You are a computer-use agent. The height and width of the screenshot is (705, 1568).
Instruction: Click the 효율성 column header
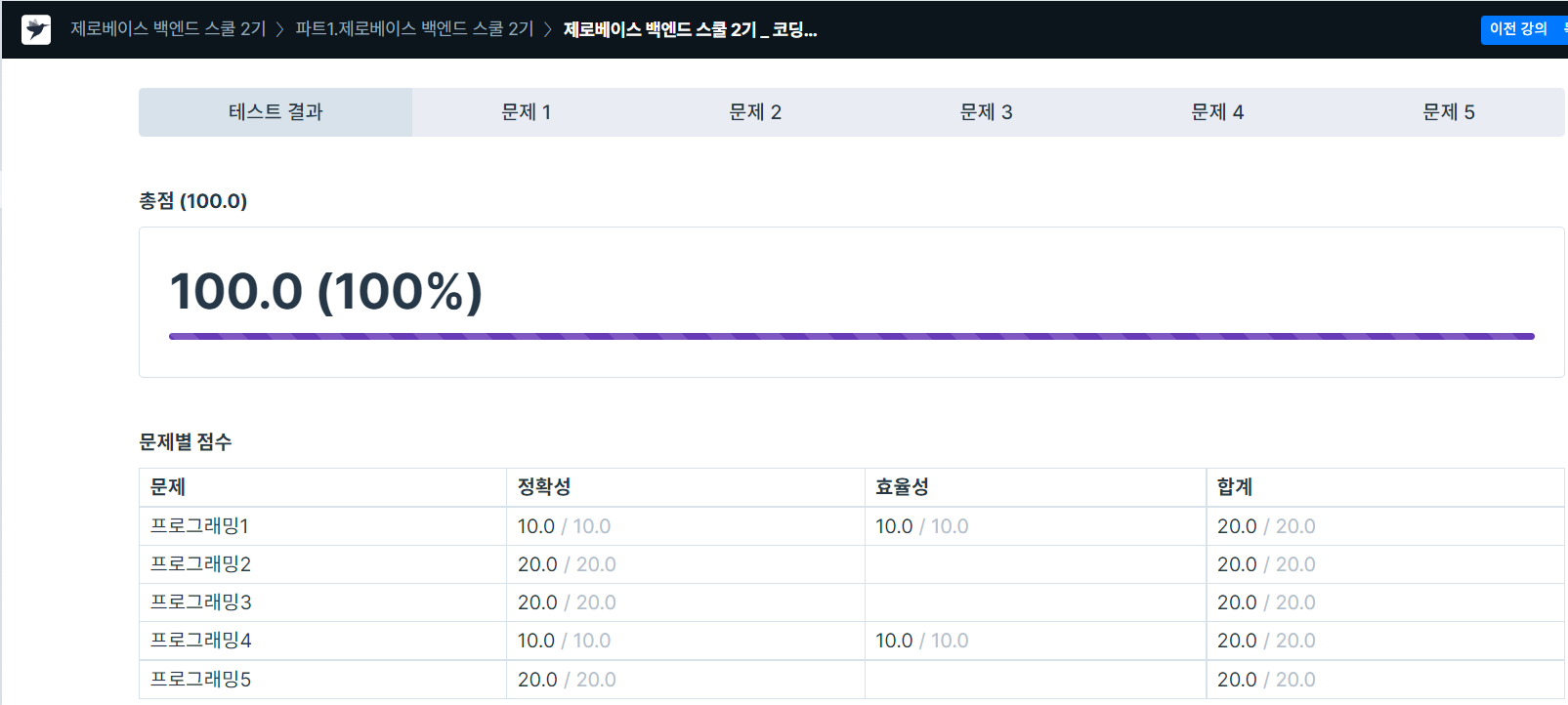[902, 486]
